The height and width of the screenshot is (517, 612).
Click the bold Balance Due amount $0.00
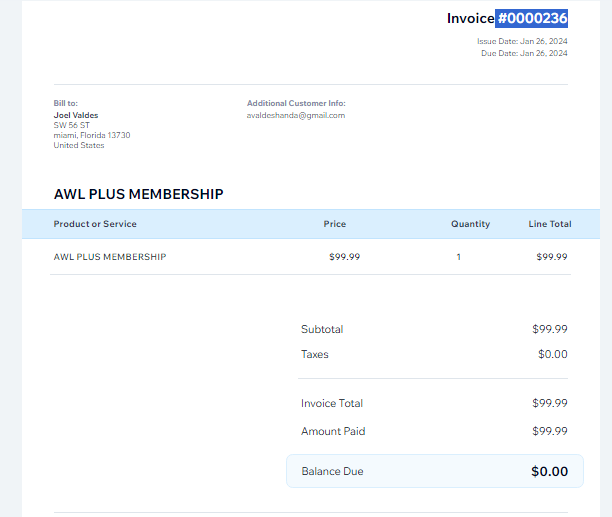[549, 471]
